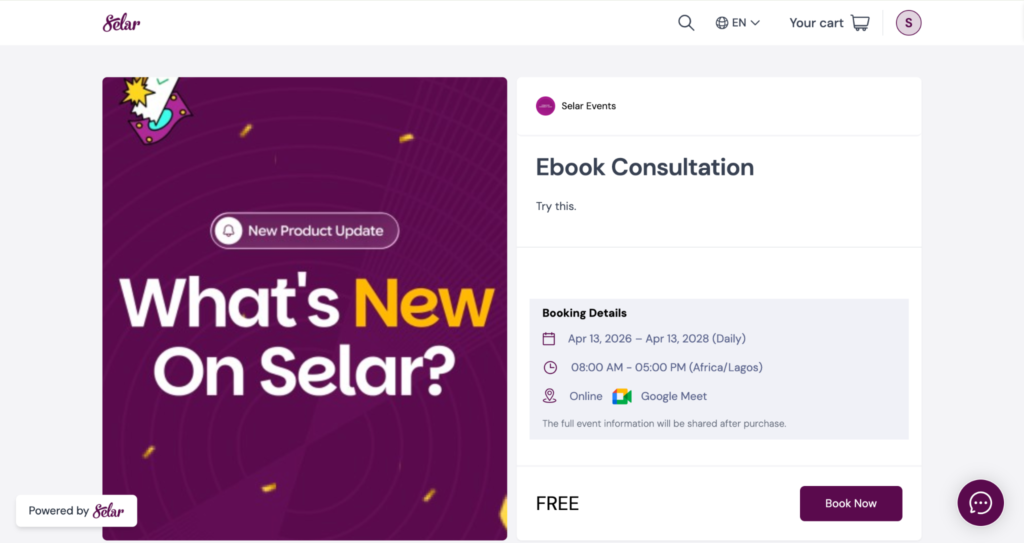Screen dimensions: 1024x543
Task: Click the 'Your cart' label
Action: 816,23
